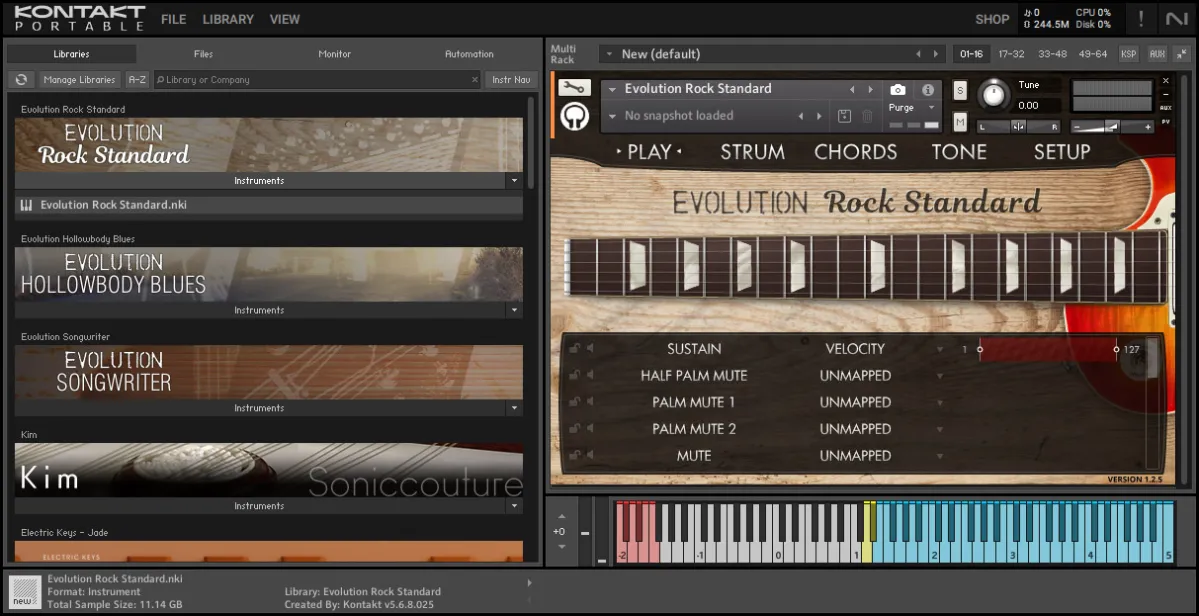Mute the Evolution Rock Standard instrument
This screenshot has width=1199, height=616.
960,122
